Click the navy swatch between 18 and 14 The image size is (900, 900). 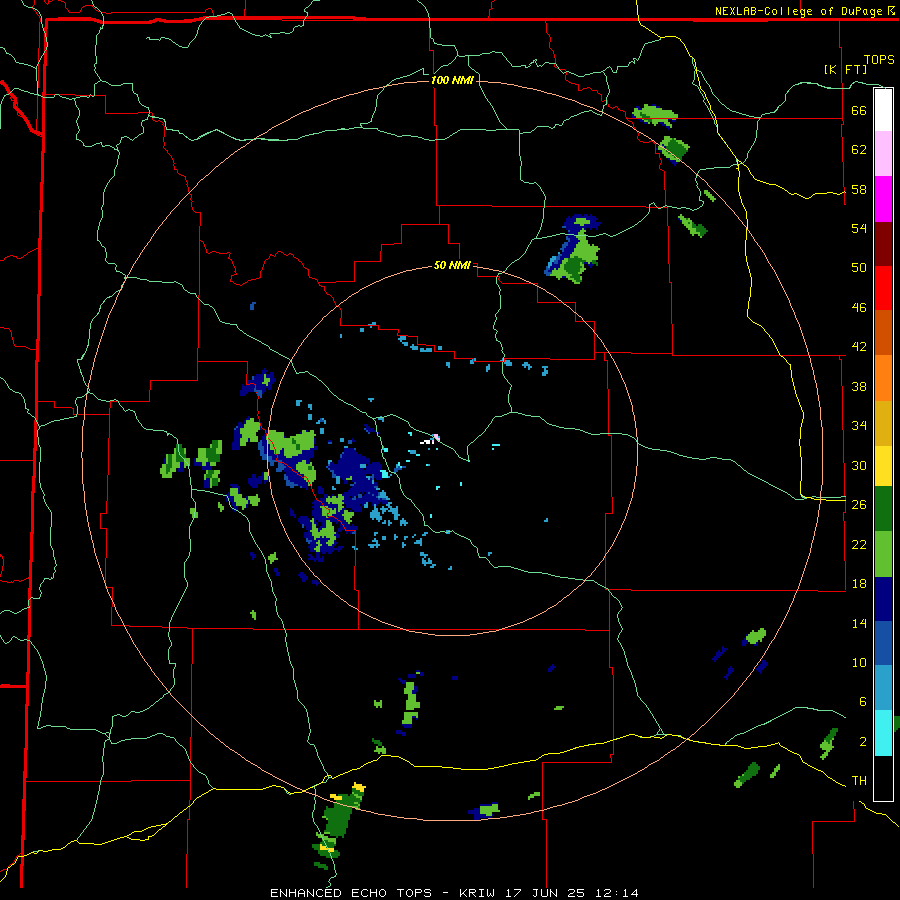883,599
